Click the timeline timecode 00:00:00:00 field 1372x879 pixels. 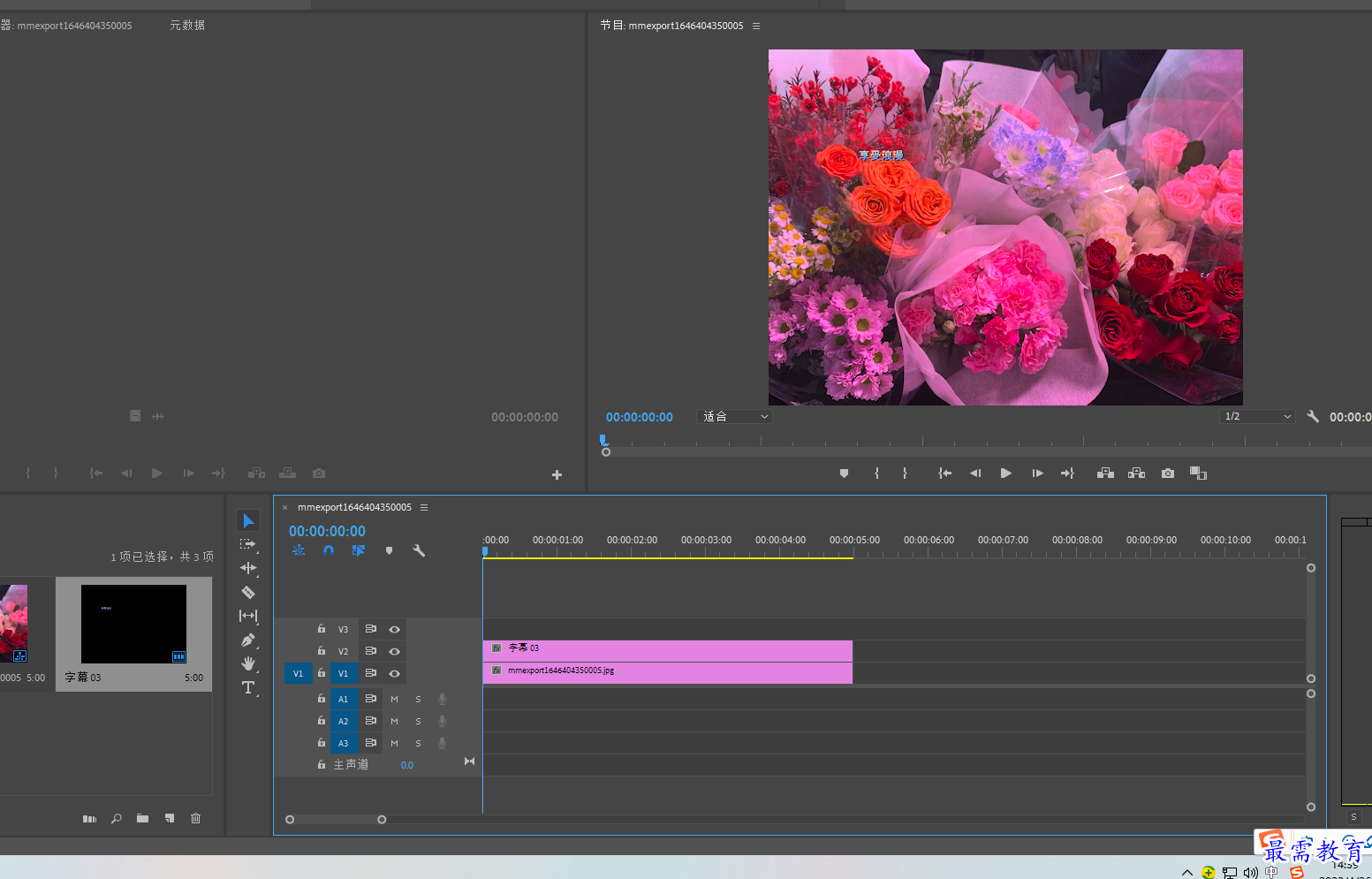327,531
